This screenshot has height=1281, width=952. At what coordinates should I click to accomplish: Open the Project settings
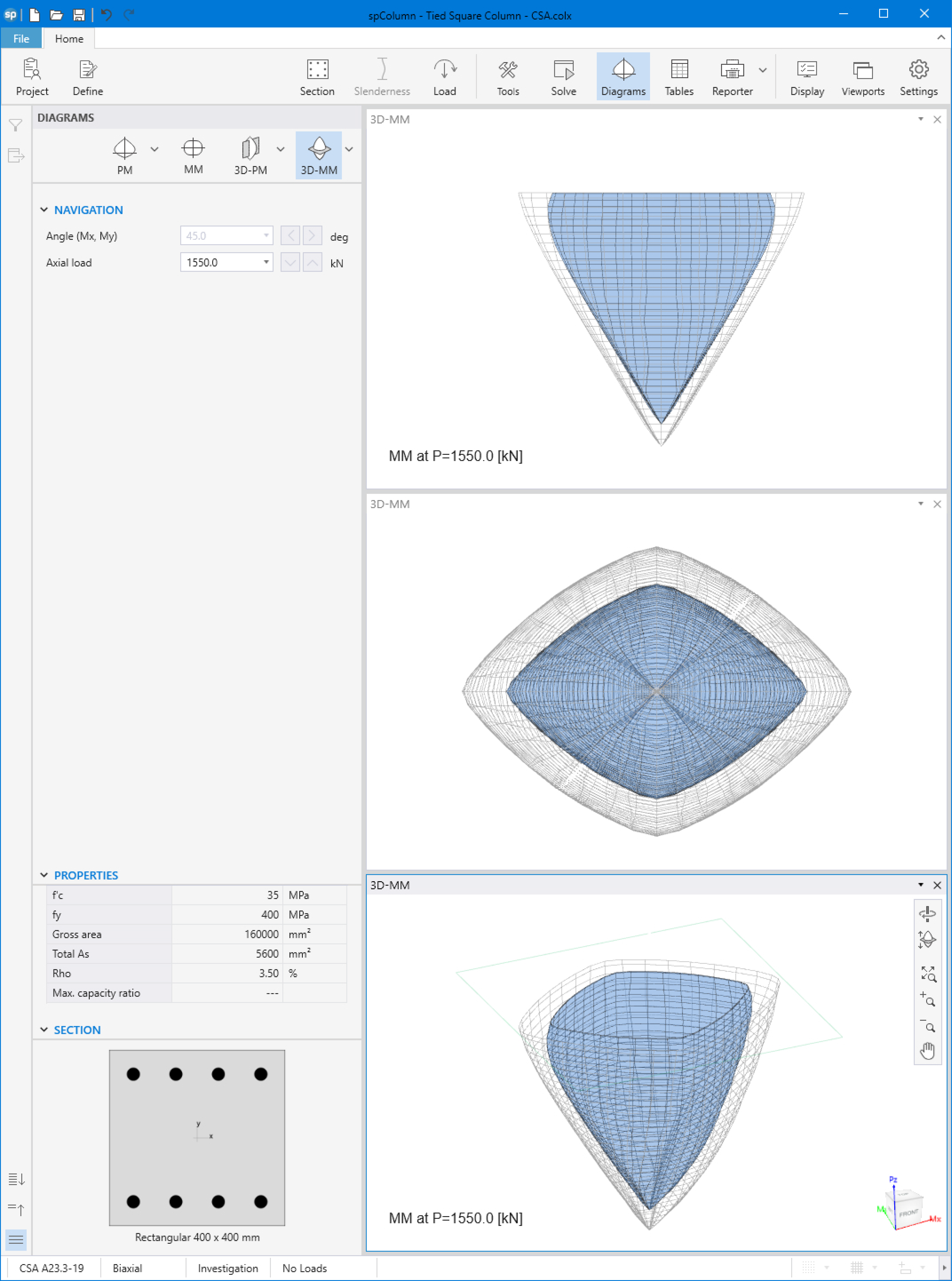tap(32, 77)
